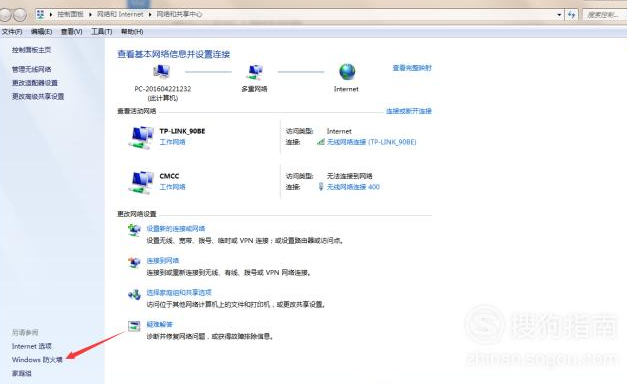Click 网络和共享中心 in the address breadcrumb
627x384 pixels.
click(179, 14)
